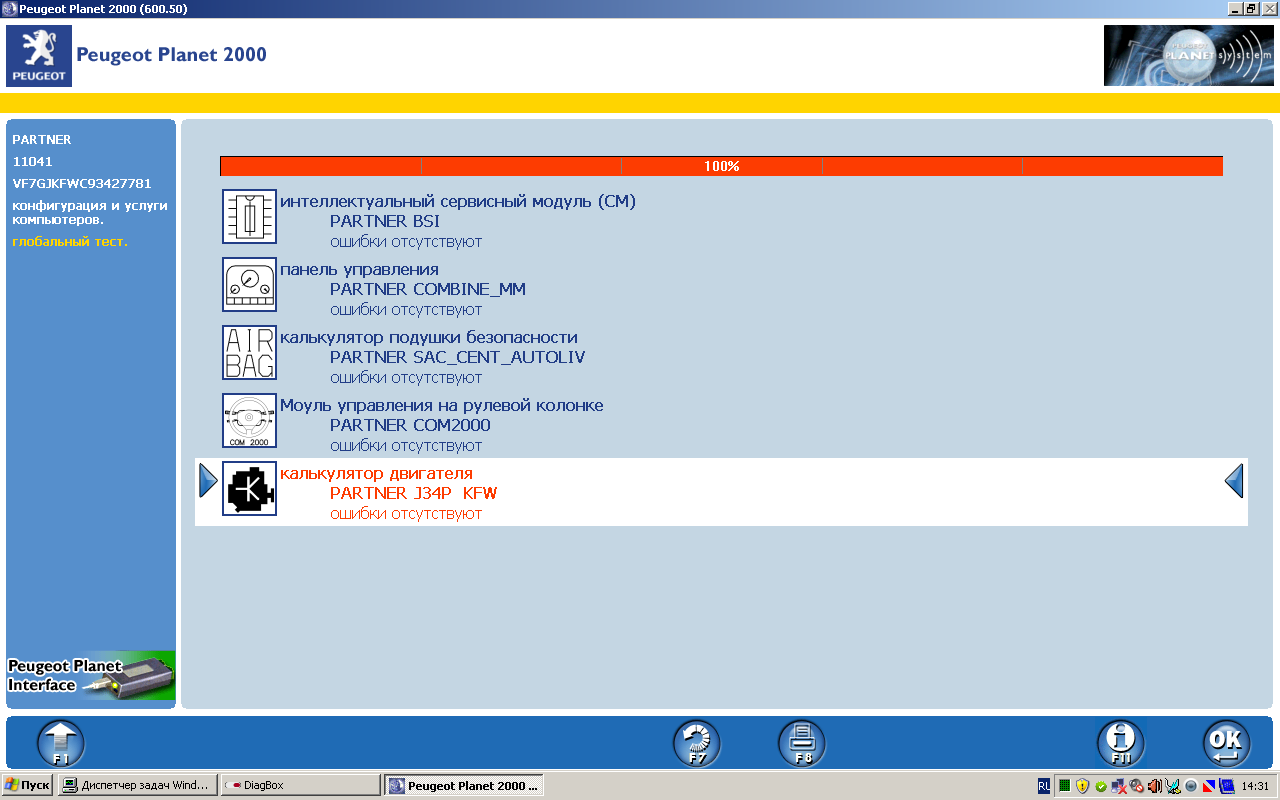This screenshot has height=800, width=1280.
Task: Switch to Диспетчер задач taskbar item
Action: tap(138, 785)
